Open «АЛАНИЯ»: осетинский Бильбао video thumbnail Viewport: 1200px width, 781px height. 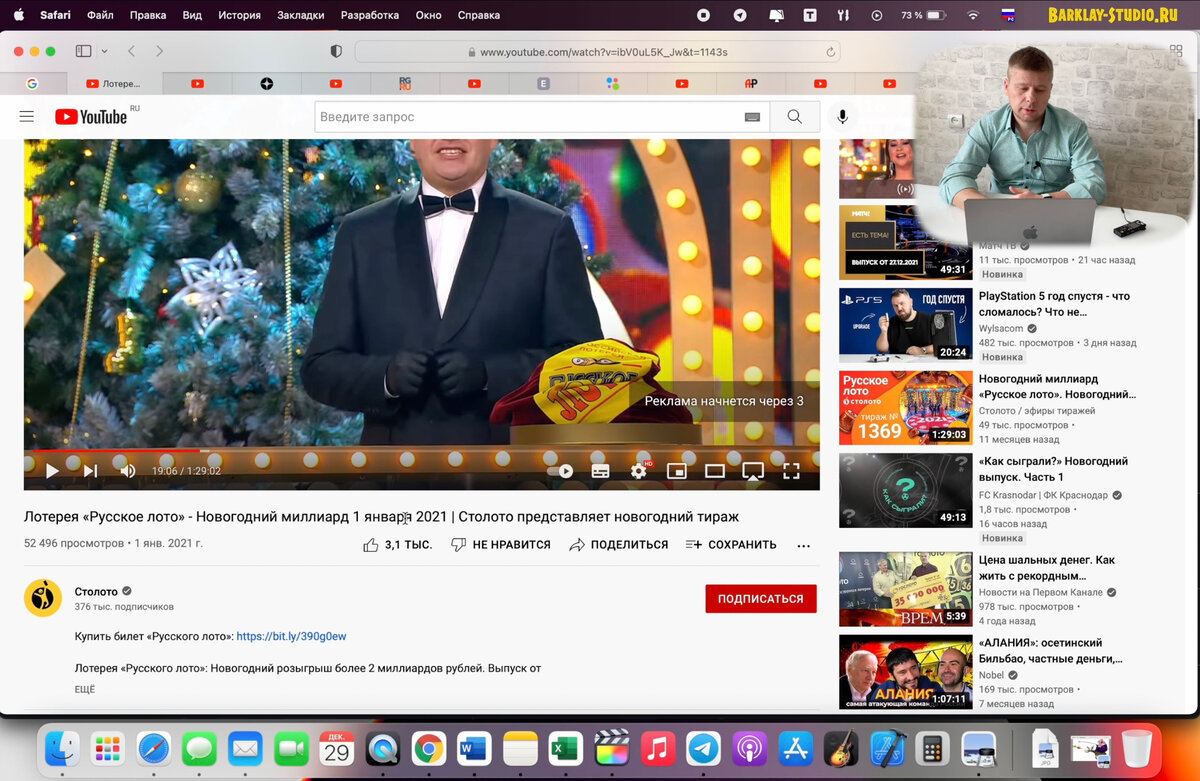coord(905,672)
